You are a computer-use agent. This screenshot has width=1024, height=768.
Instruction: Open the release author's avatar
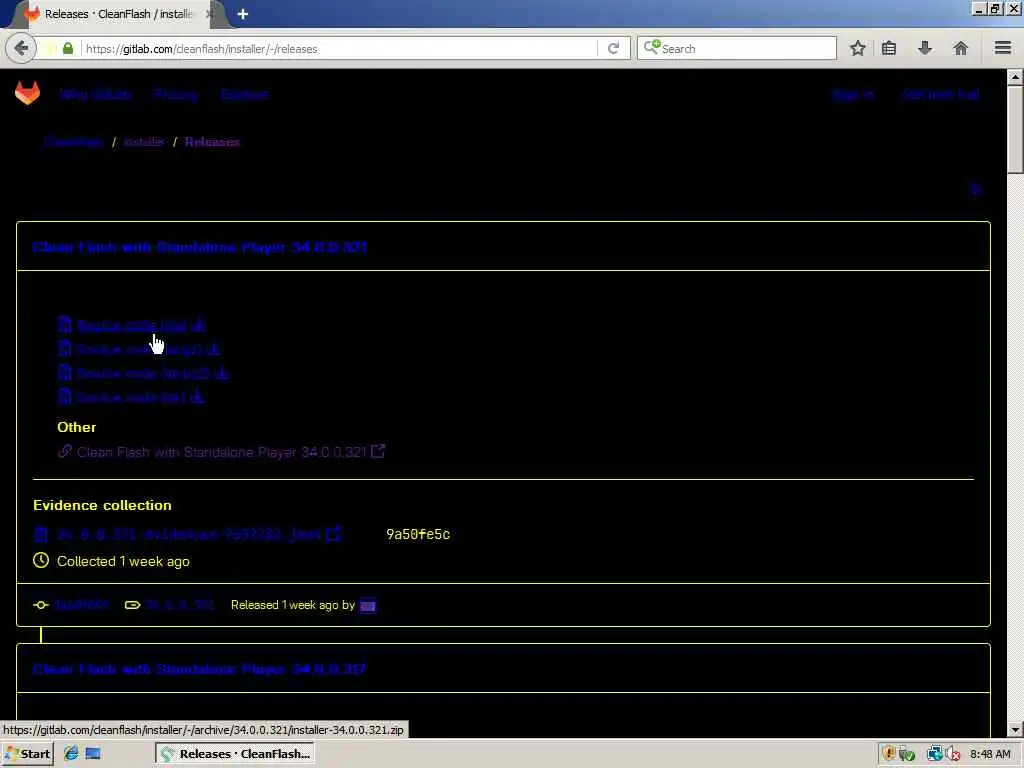[x=368, y=605]
